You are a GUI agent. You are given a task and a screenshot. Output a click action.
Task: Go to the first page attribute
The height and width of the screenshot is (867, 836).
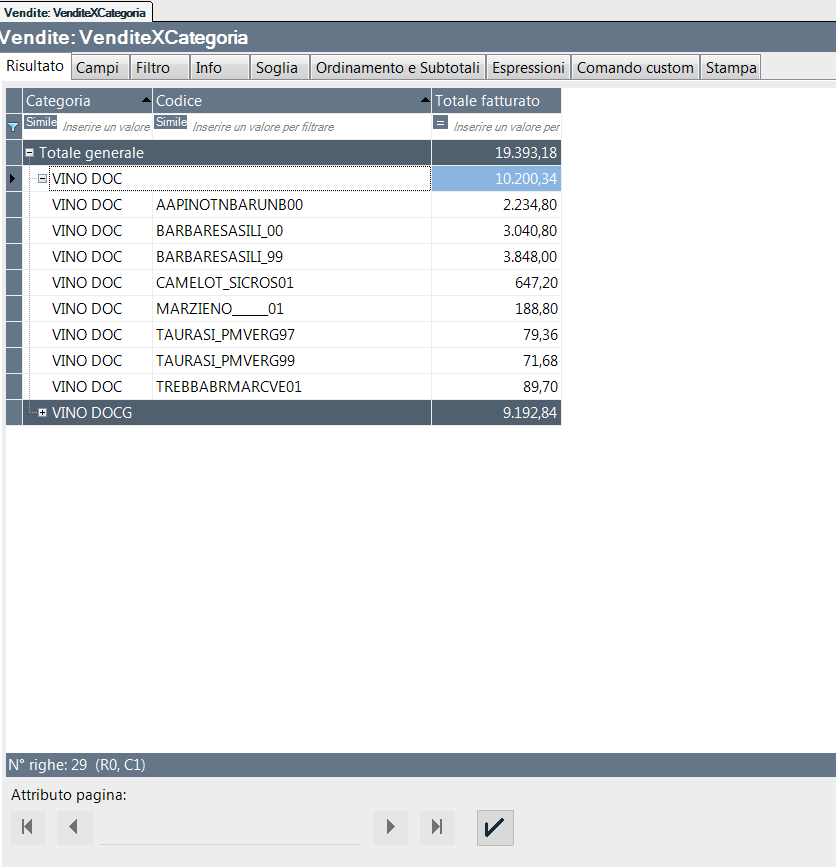[27, 827]
